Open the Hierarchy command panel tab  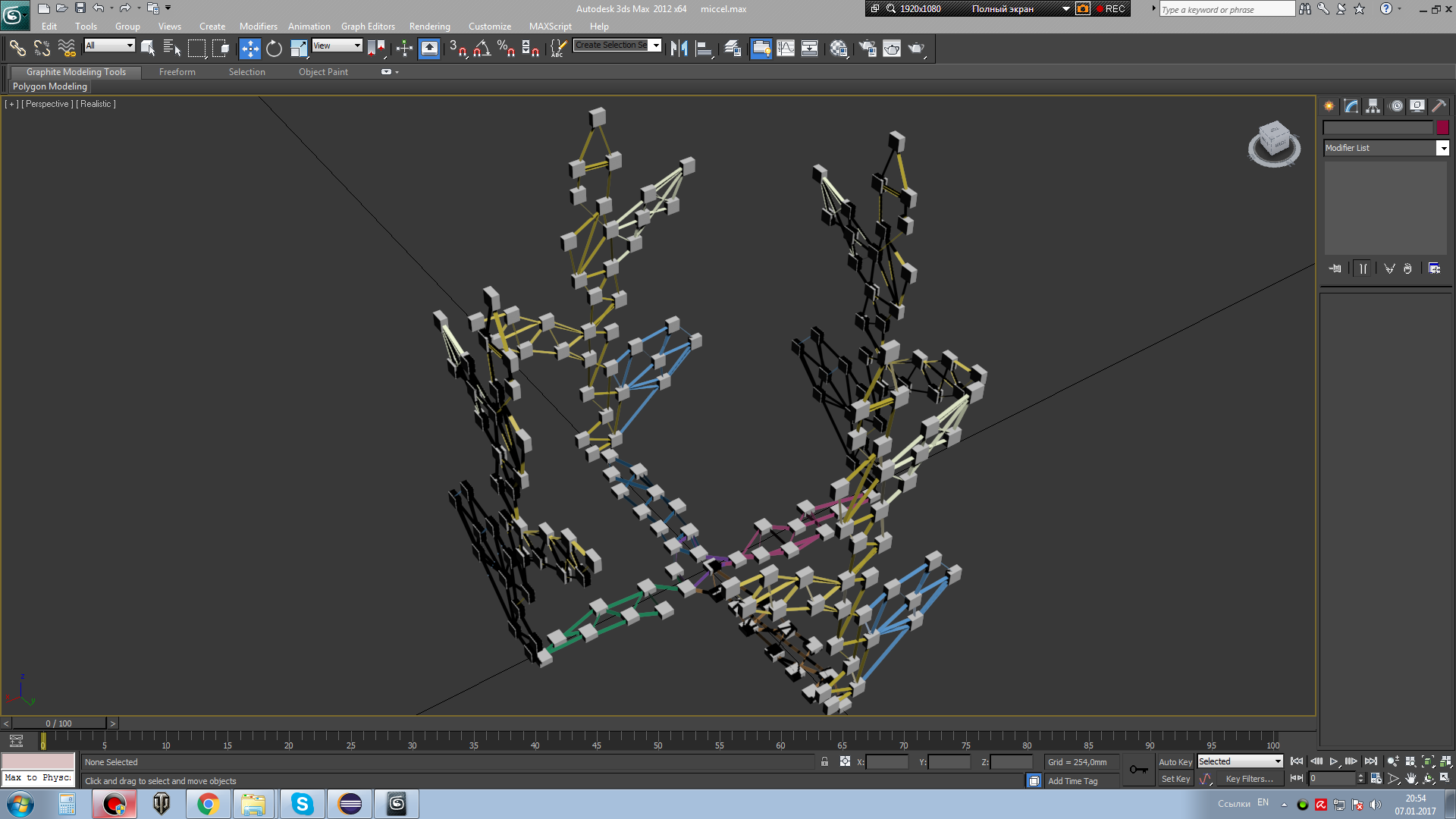[1373, 106]
